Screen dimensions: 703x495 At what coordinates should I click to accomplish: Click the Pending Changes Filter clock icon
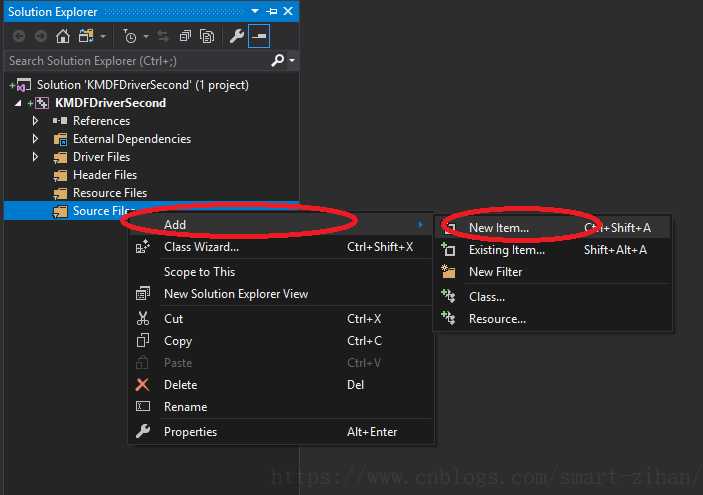(x=130, y=36)
